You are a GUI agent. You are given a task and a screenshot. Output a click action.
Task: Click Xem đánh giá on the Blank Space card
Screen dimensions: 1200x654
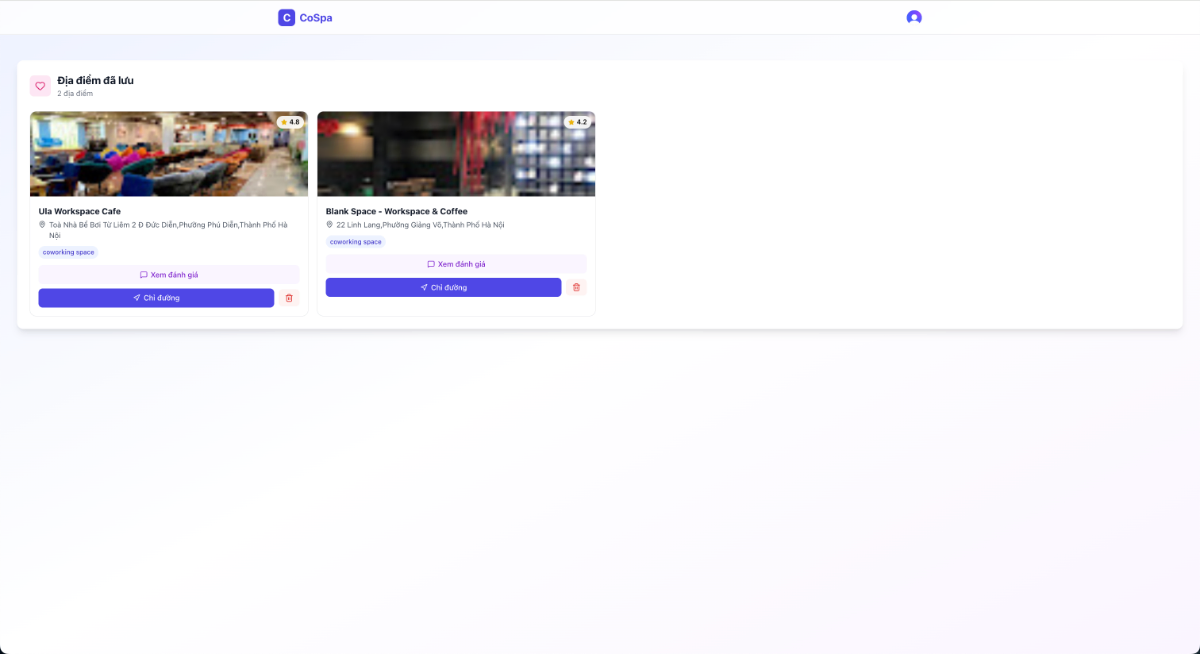click(x=456, y=263)
